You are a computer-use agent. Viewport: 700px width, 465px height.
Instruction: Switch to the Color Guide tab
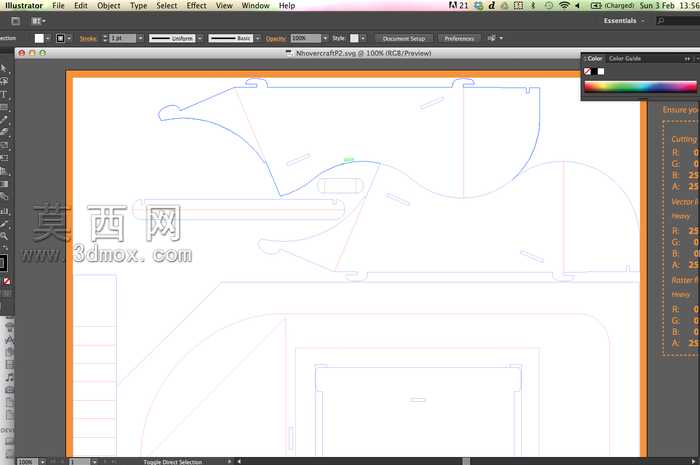coord(625,58)
